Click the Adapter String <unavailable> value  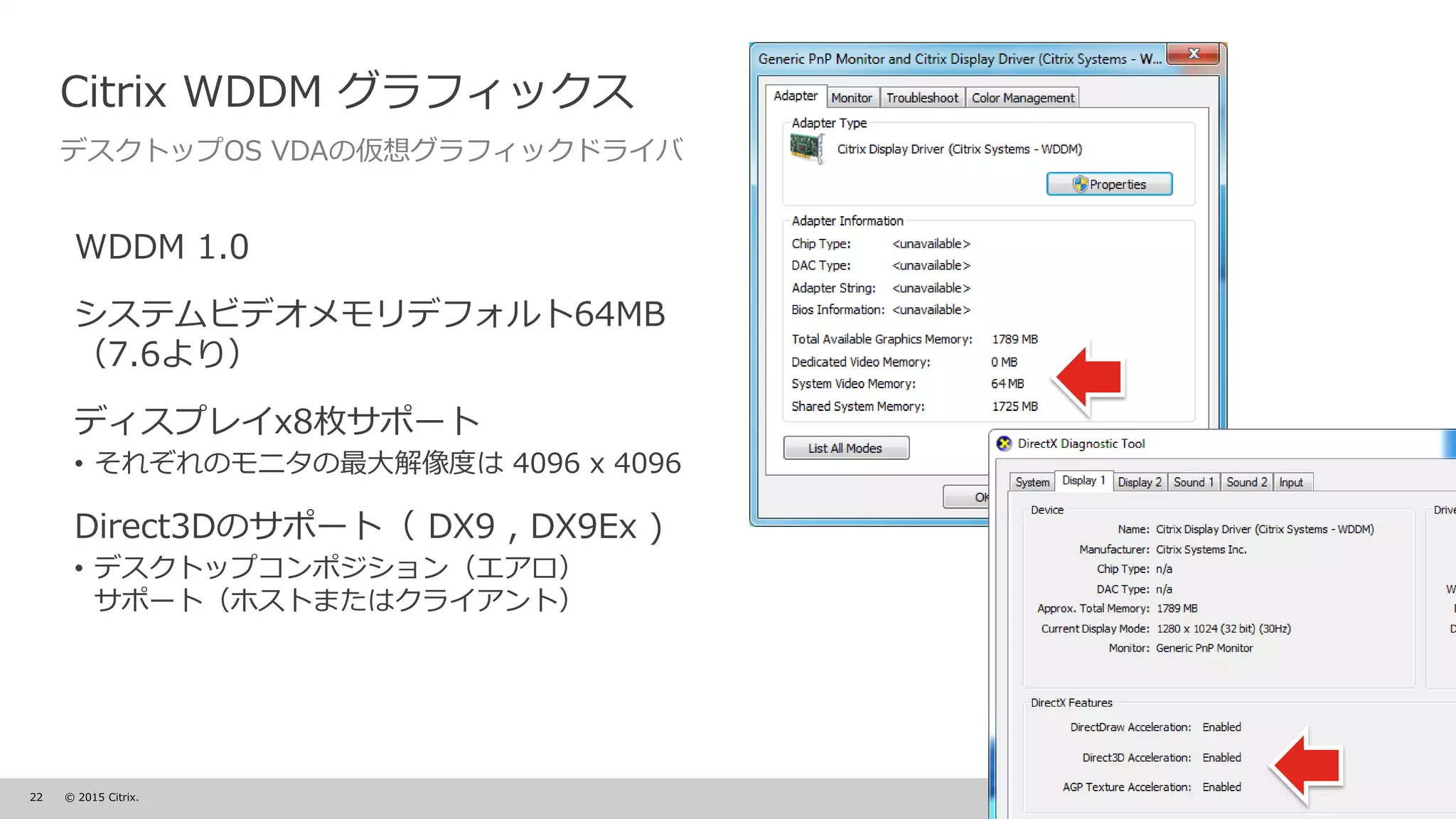coord(931,288)
